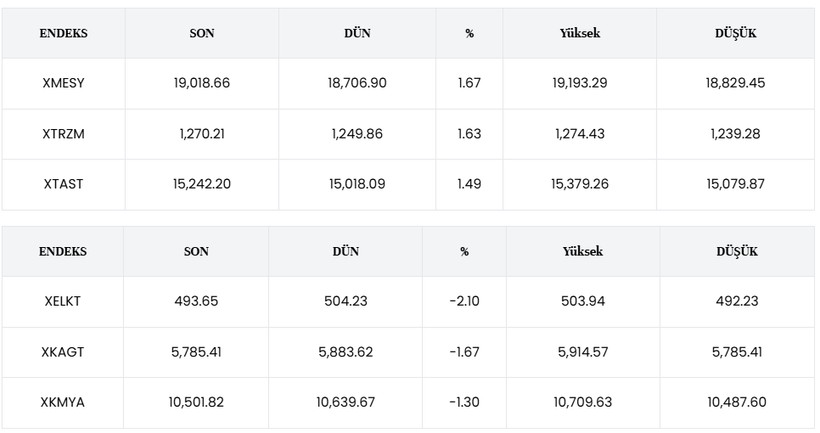The width and height of the screenshot is (820, 433).
Task: Click the XMESY index name
Action: [x=64, y=83]
